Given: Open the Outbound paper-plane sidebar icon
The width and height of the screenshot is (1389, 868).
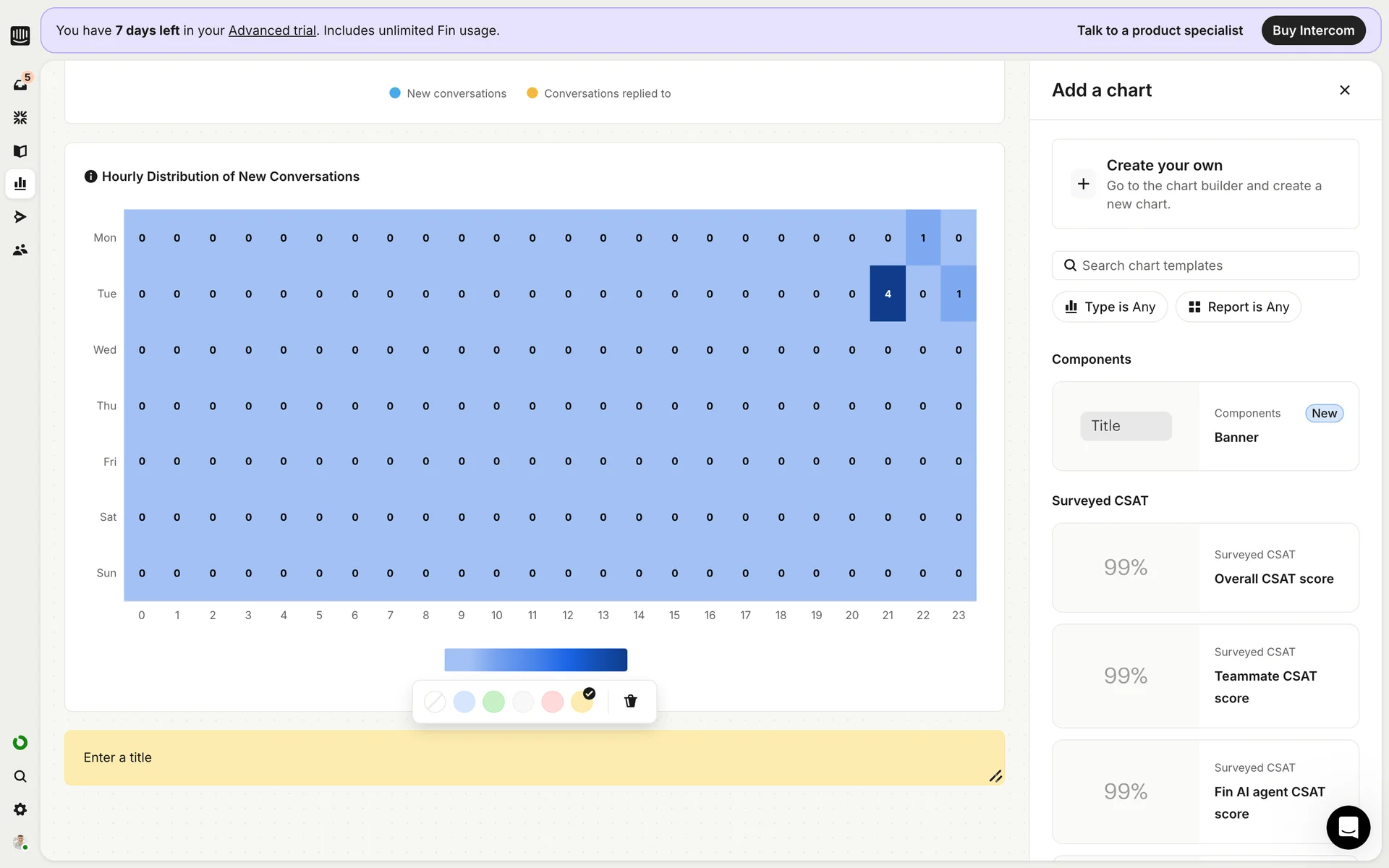Looking at the screenshot, I should tap(20, 217).
